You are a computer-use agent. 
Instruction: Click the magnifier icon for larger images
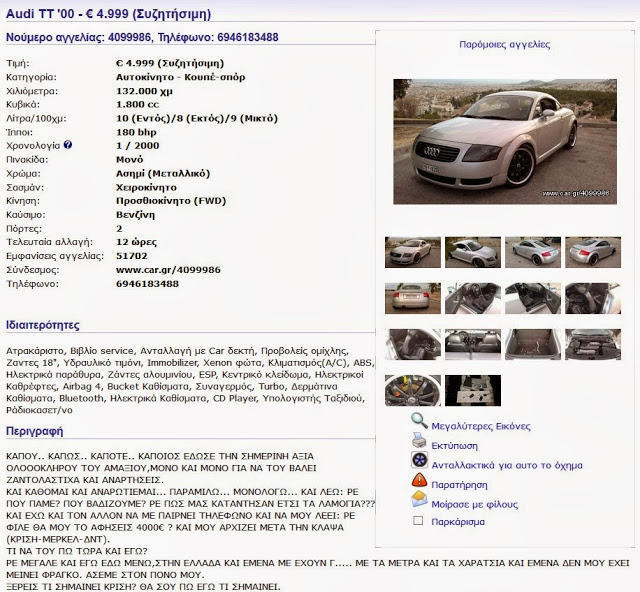pyautogui.click(x=419, y=421)
